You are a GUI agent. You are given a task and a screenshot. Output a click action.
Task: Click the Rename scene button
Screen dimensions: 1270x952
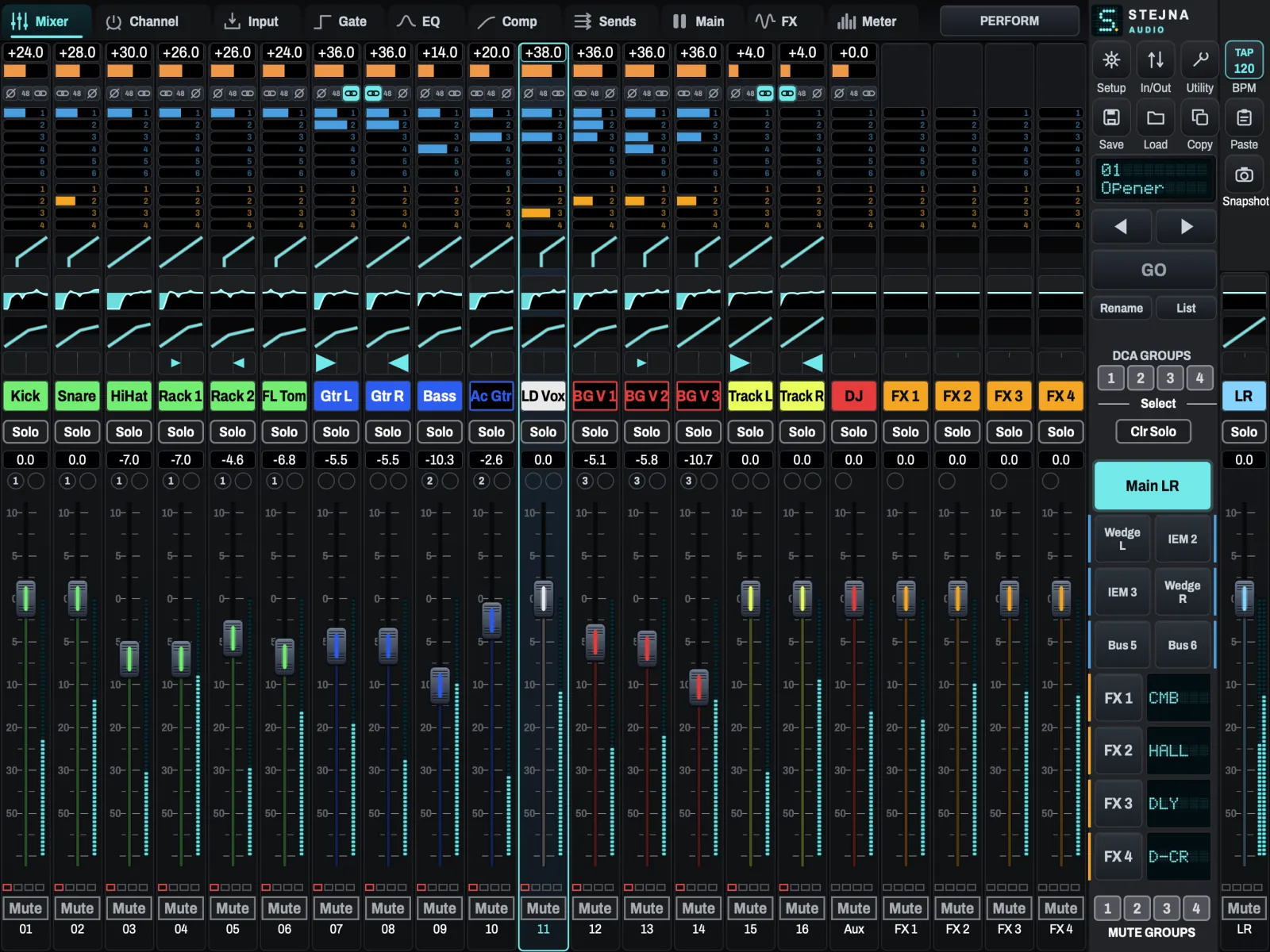point(1122,308)
